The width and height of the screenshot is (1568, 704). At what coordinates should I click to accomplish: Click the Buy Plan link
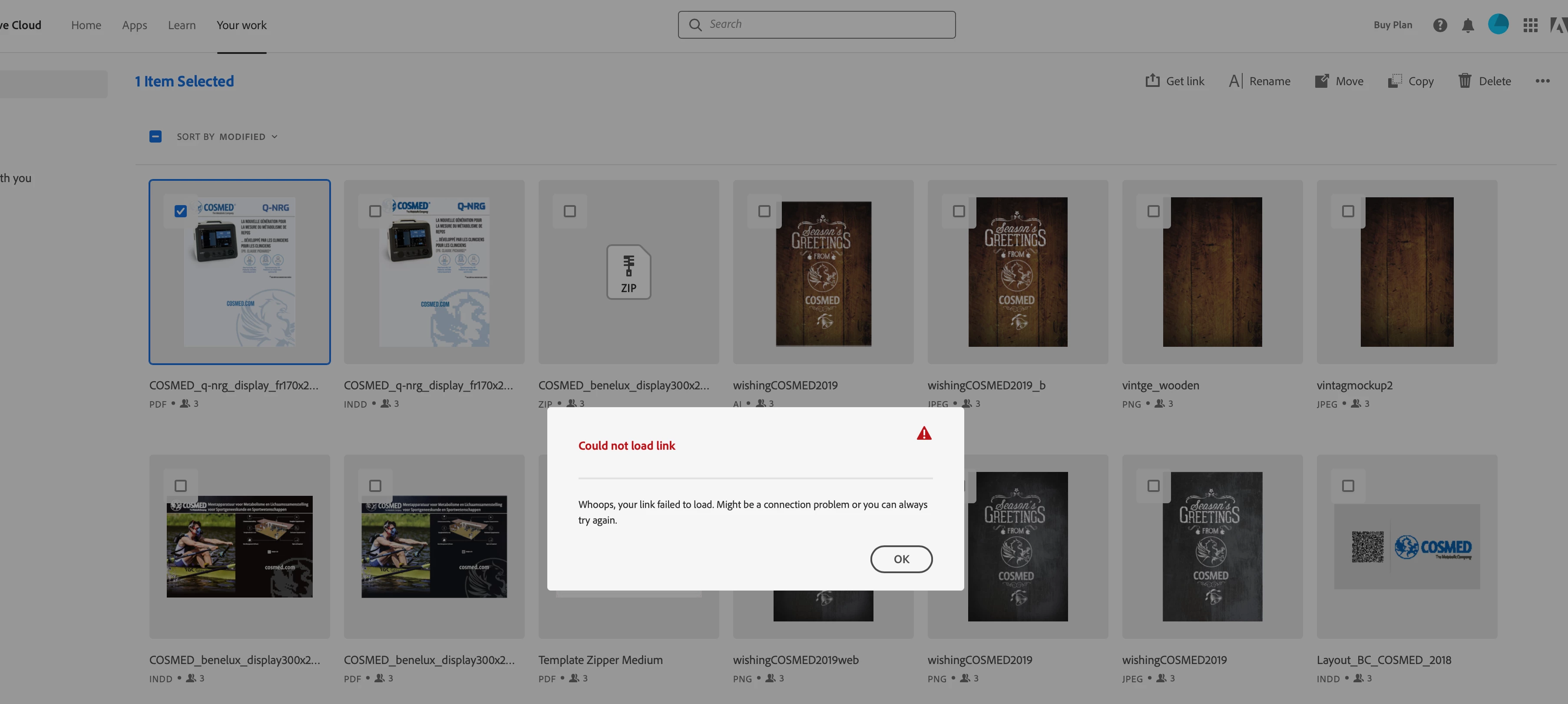point(1393,25)
